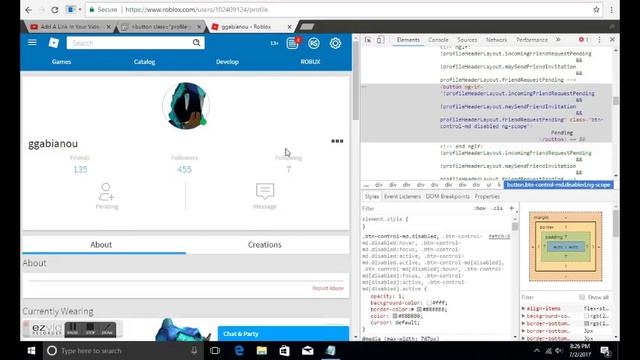The image size is (640, 360).
Task: Click the 13+ age label
Action: point(274,43)
